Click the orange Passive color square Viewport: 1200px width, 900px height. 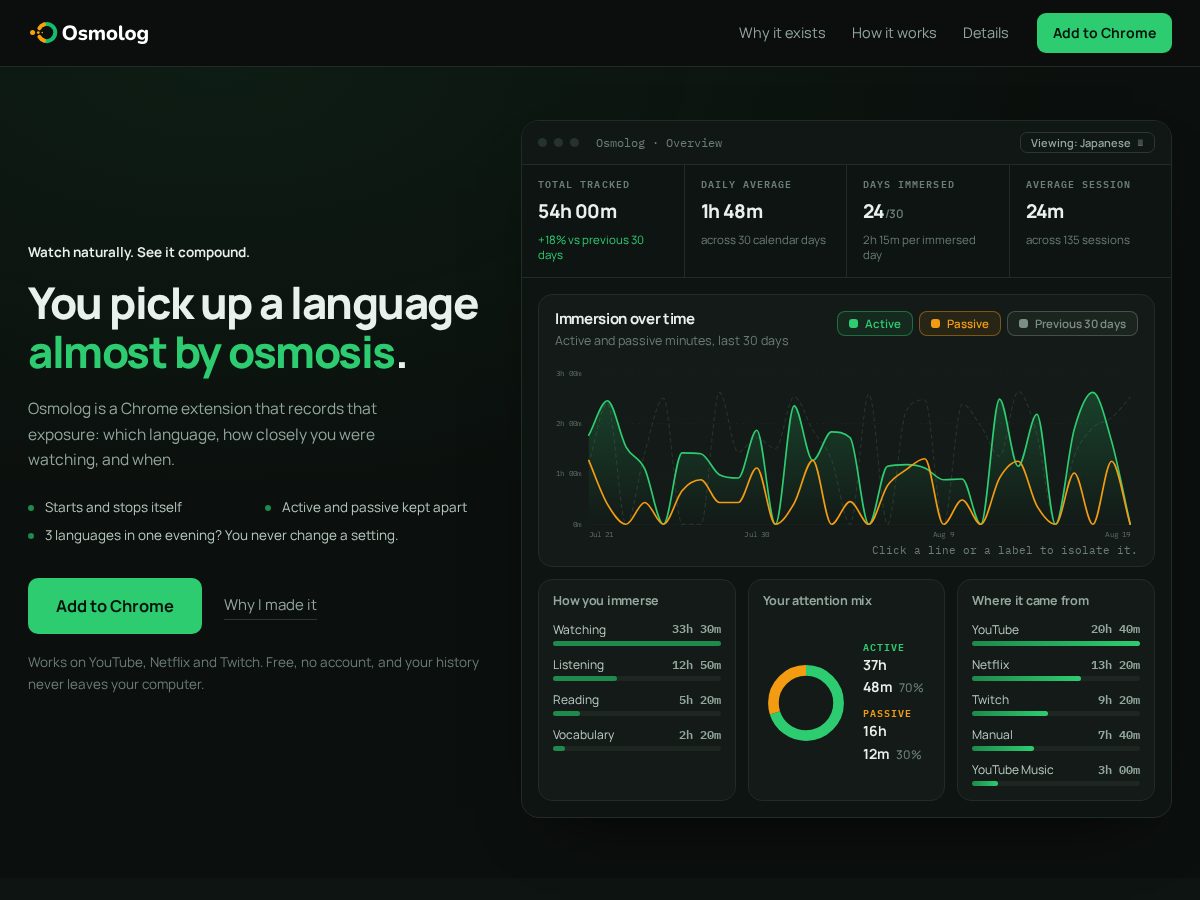point(935,324)
